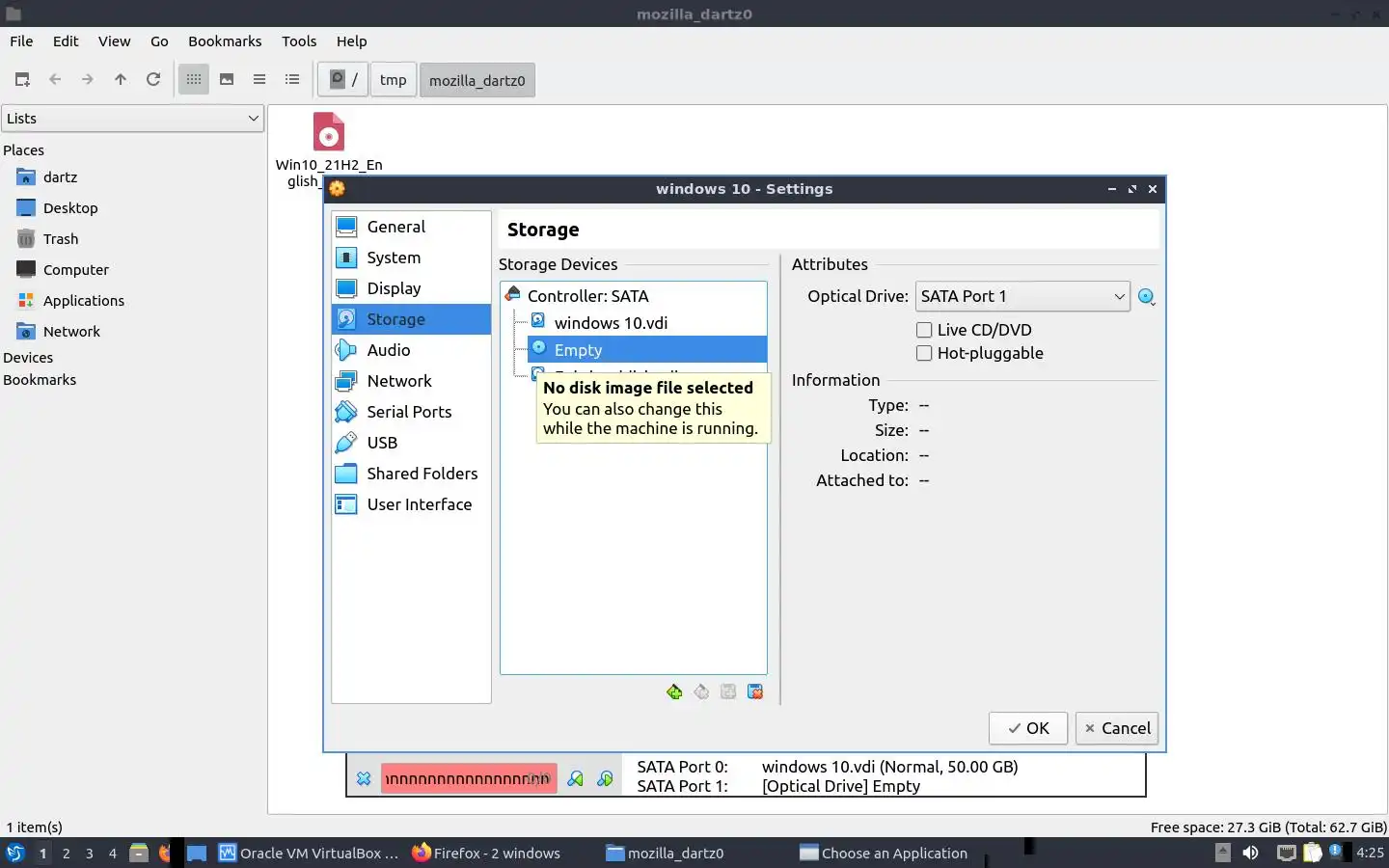Switch file manager to detailed list view
The height and width of the screenshot is (868, 1389).
click(x=292, y=79)
